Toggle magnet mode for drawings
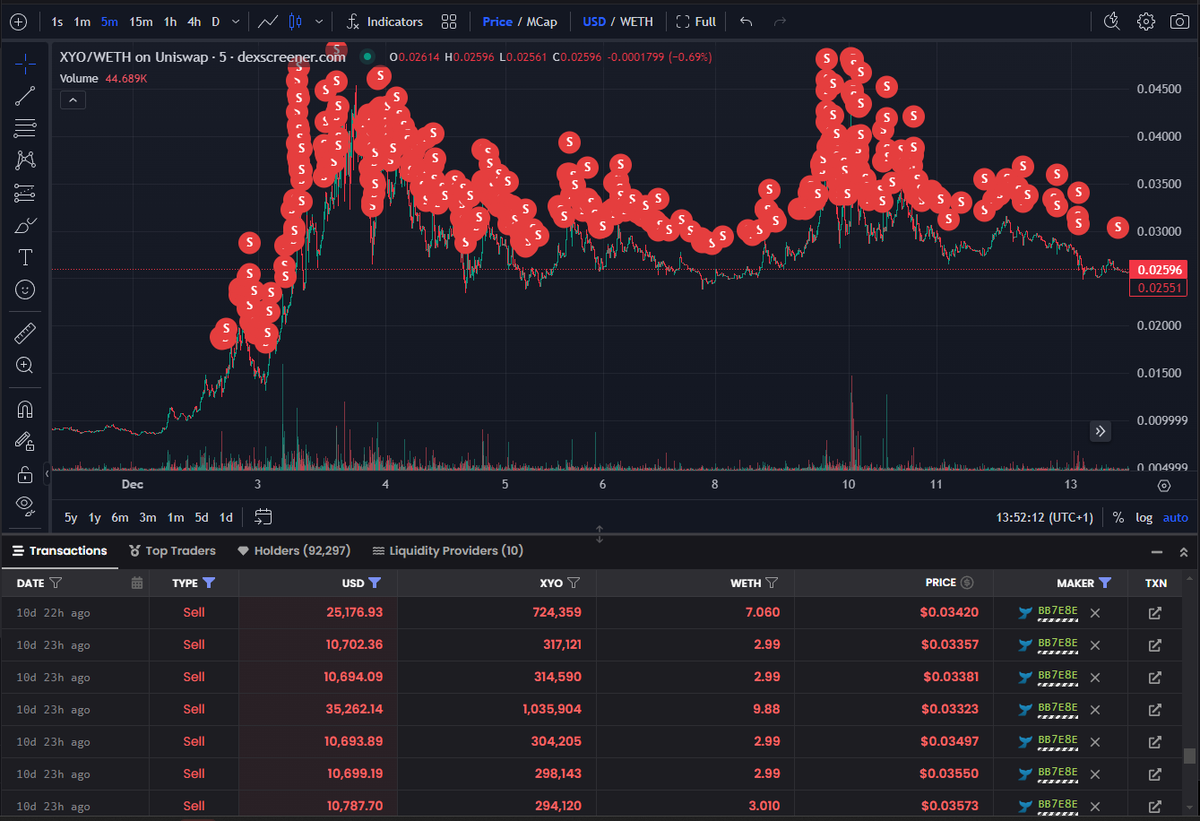This screenshot has width=1200, height=821. (x=26, y=409)
